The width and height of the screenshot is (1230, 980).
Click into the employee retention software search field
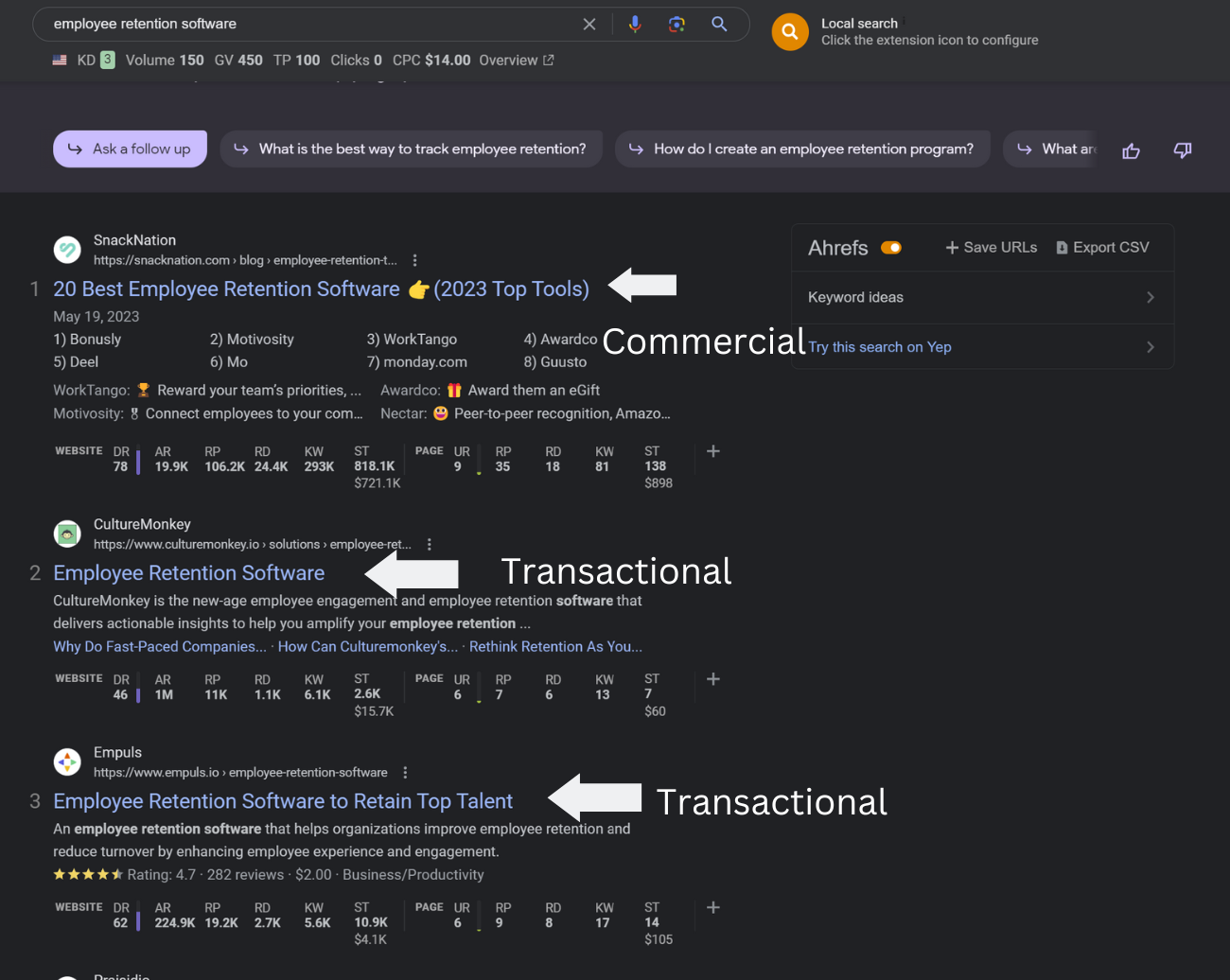(312, 24)
